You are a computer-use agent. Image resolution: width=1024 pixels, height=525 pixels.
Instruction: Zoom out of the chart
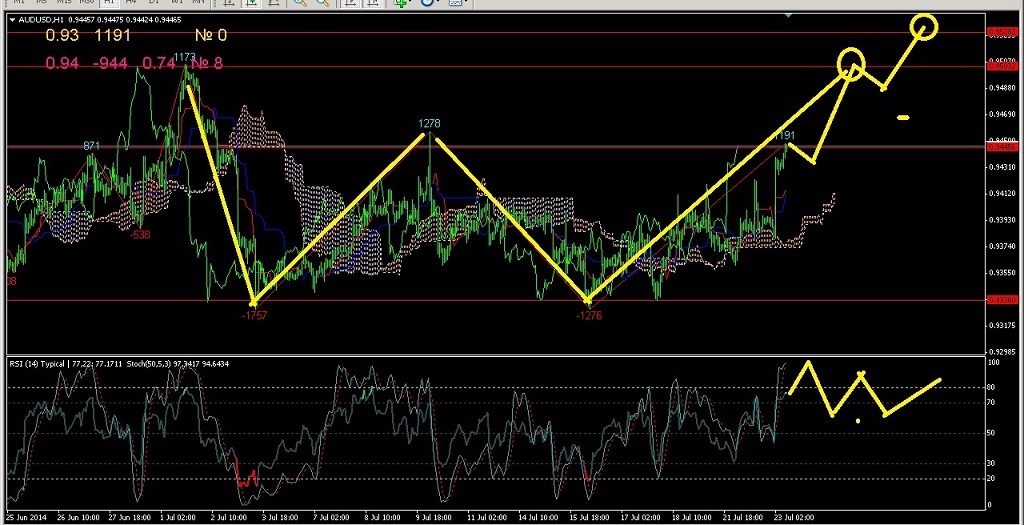(x=322, y=3)
